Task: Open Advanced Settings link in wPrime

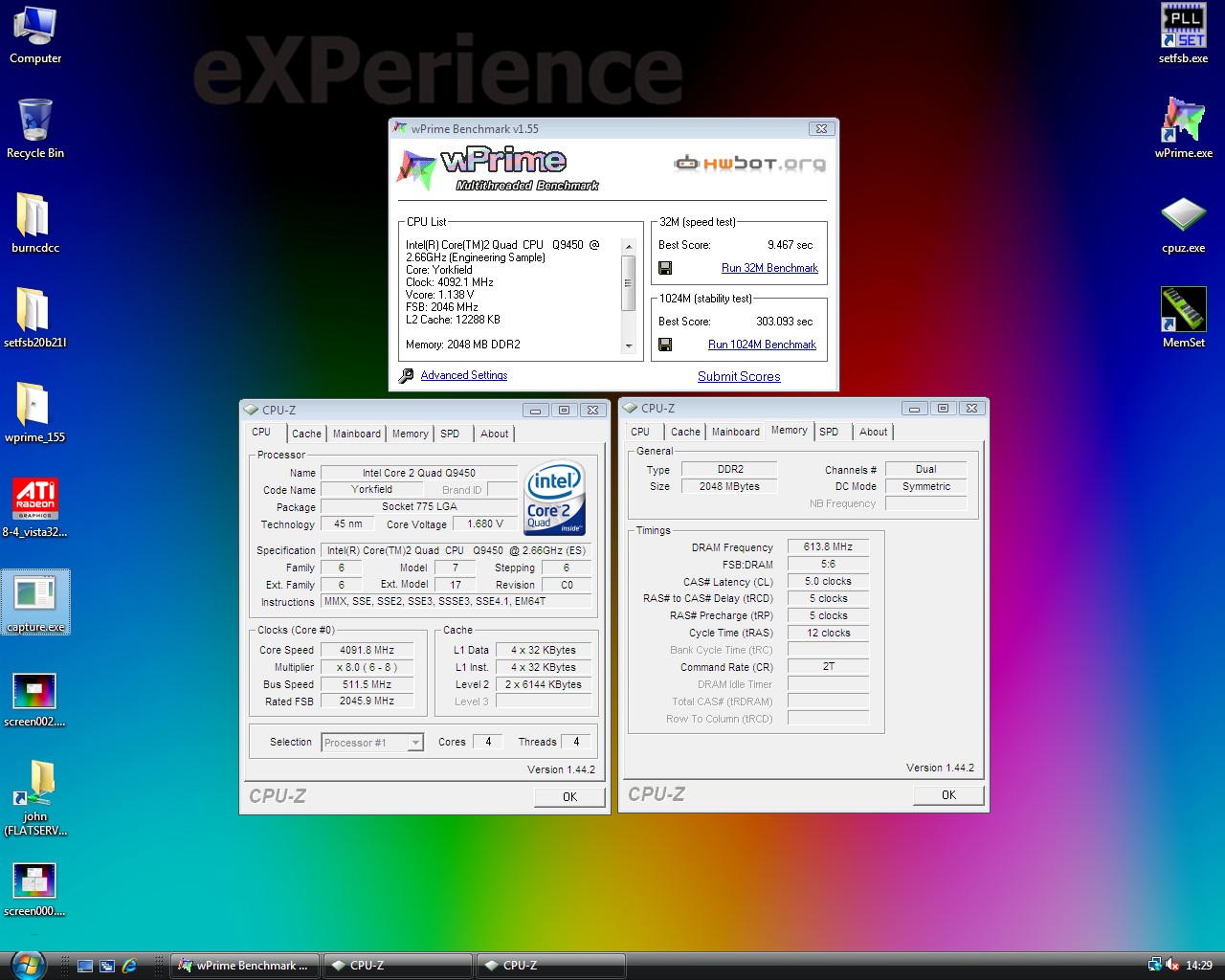Action: click(464, 375)
